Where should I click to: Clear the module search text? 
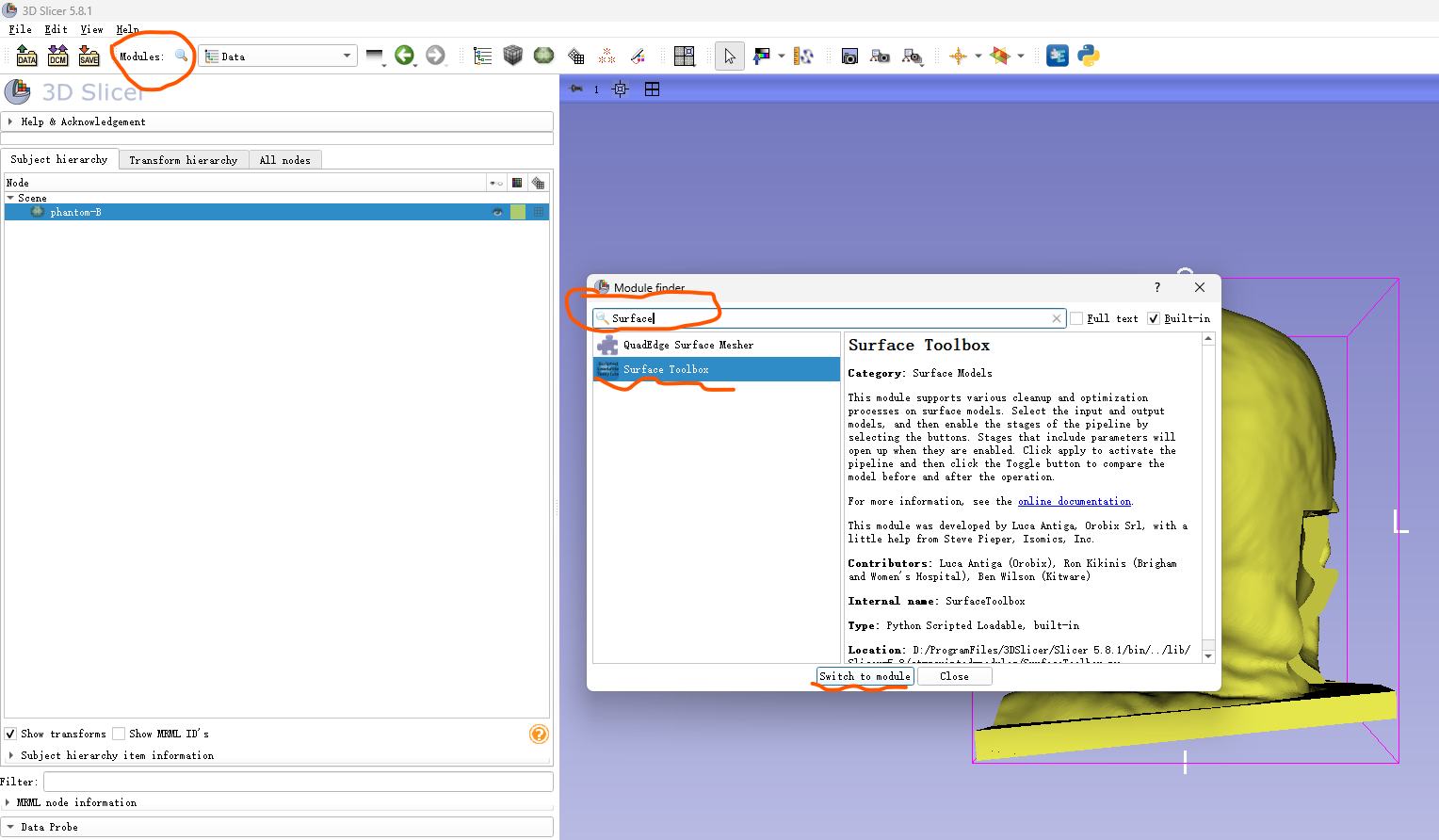coord(1057,318)
